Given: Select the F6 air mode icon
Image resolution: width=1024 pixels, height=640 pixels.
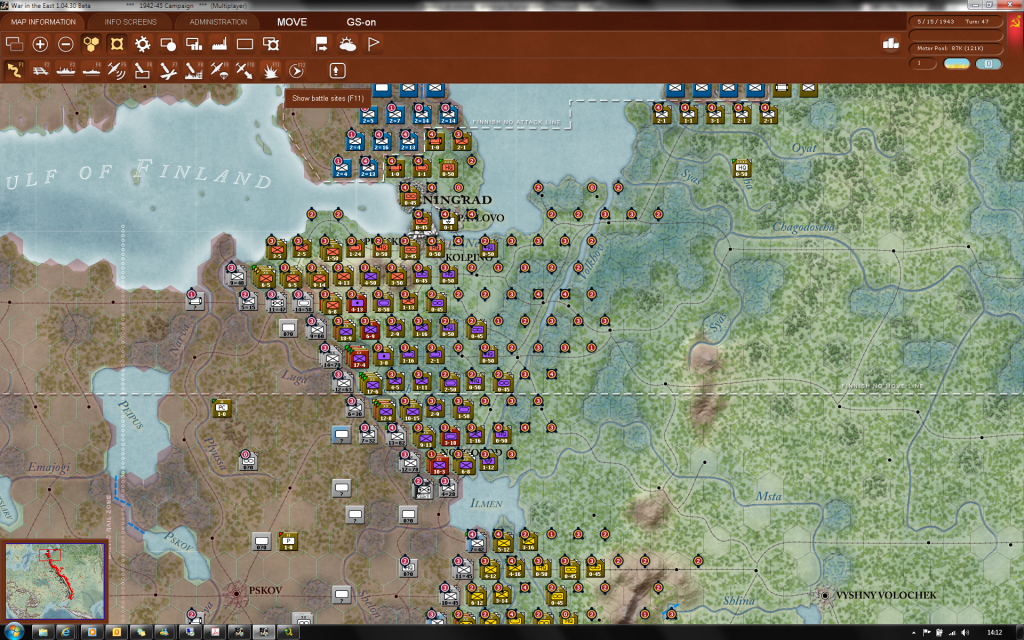Looking at the screenshot, I should pos(142,70).
